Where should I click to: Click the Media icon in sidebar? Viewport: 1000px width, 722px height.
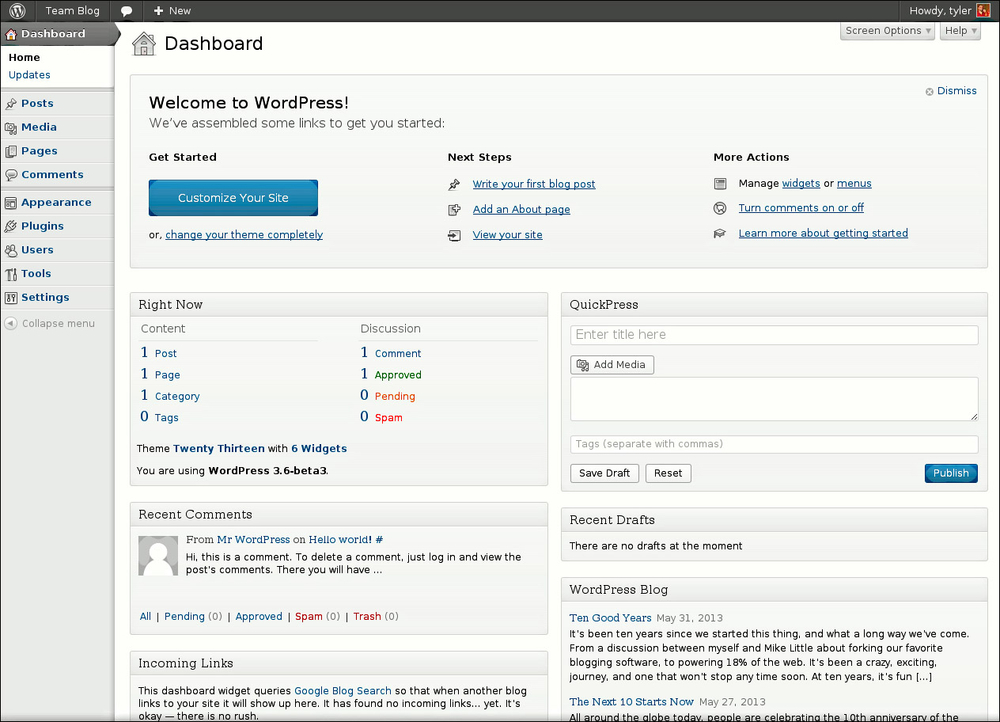11,128
